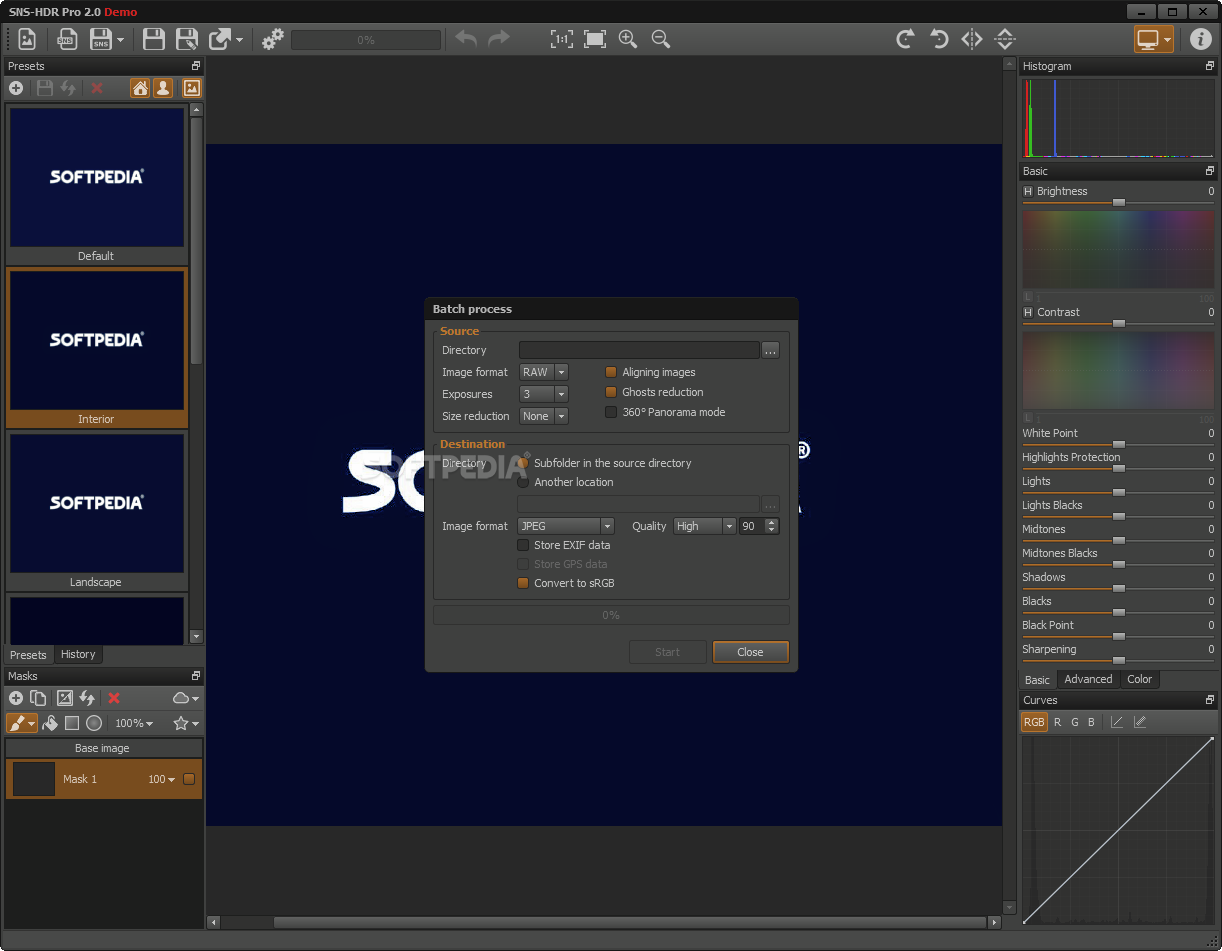This screenshot has width=1222, height=951.
Task: Set zoom to 1:1 view
Action: coord(561,39)
